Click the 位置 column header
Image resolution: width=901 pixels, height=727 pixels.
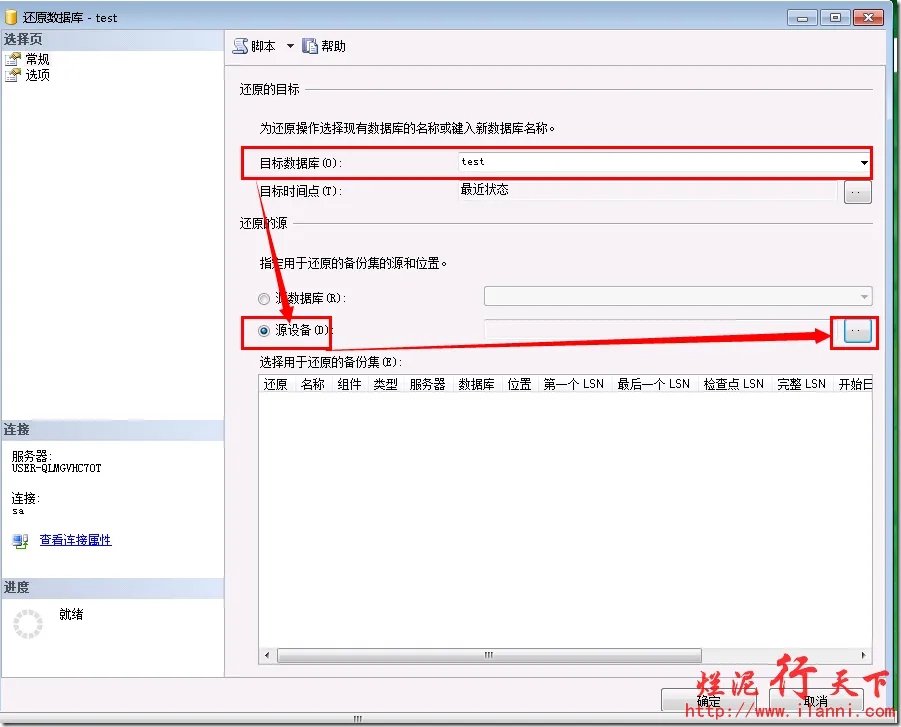pyautogui.click(x=520, y=384)
